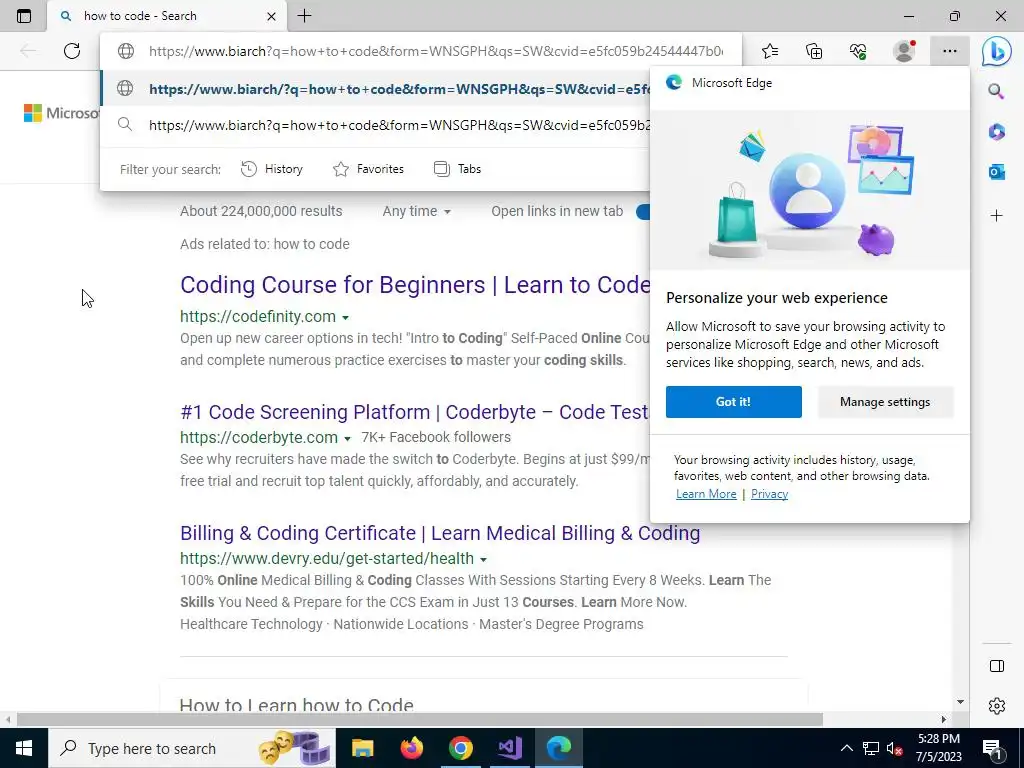Filter search by Favorites

pos(368,169)
